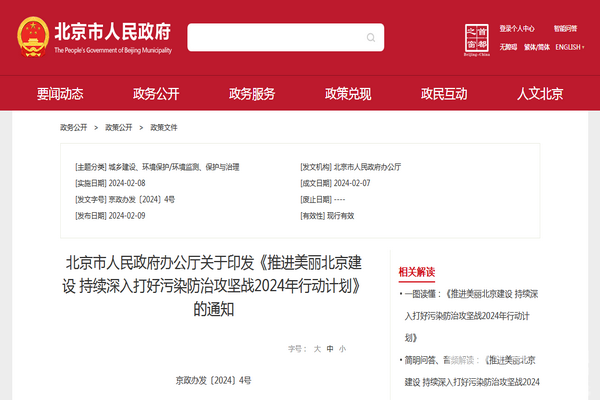Image resolution: width=600 pixels, height=400 pixels.
Task: Enable 无障碍 accessibility mode
Action: (x=508, y=47)
